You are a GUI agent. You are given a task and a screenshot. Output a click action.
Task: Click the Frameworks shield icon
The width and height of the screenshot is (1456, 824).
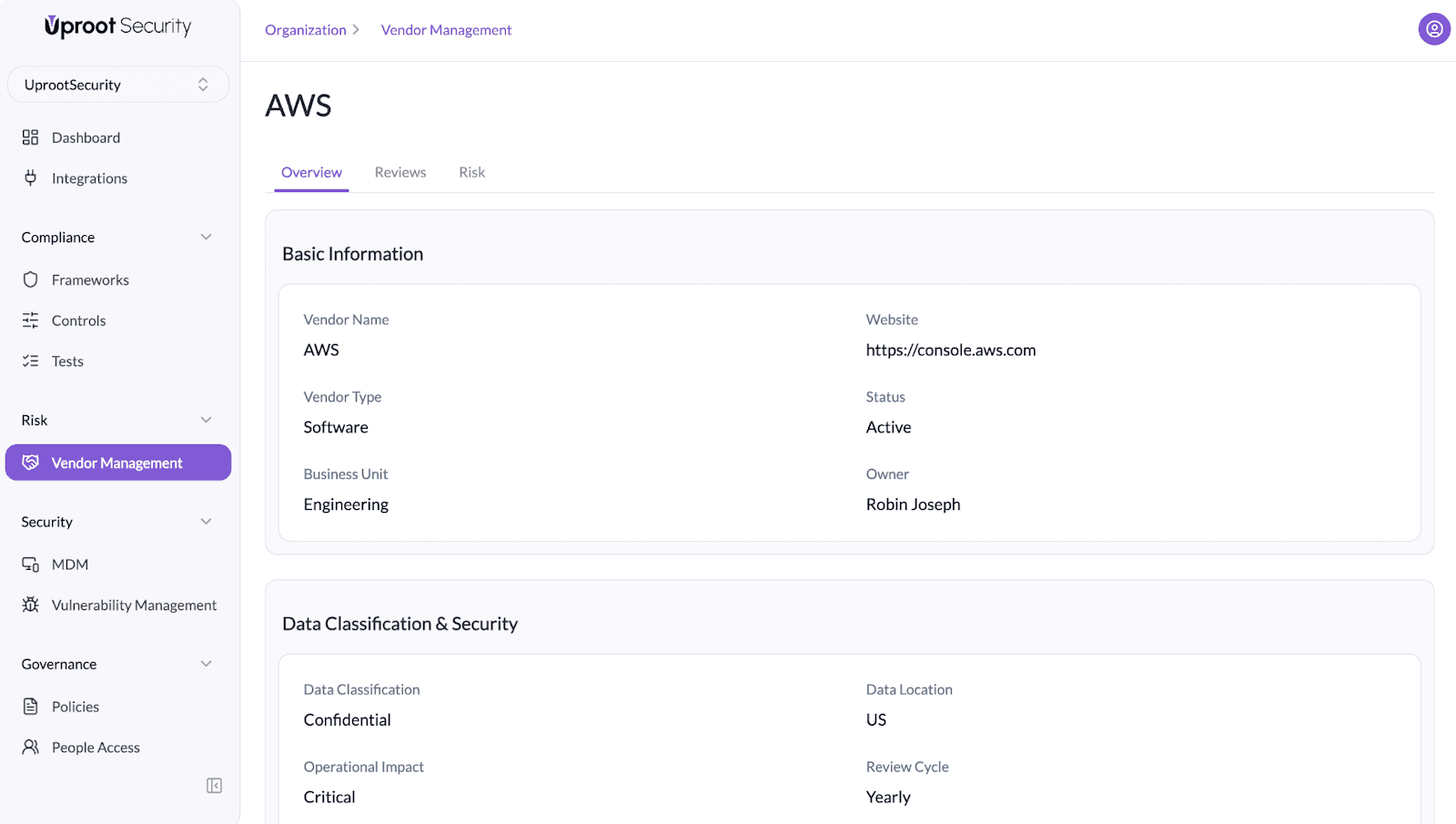click(x=30, y=280)
